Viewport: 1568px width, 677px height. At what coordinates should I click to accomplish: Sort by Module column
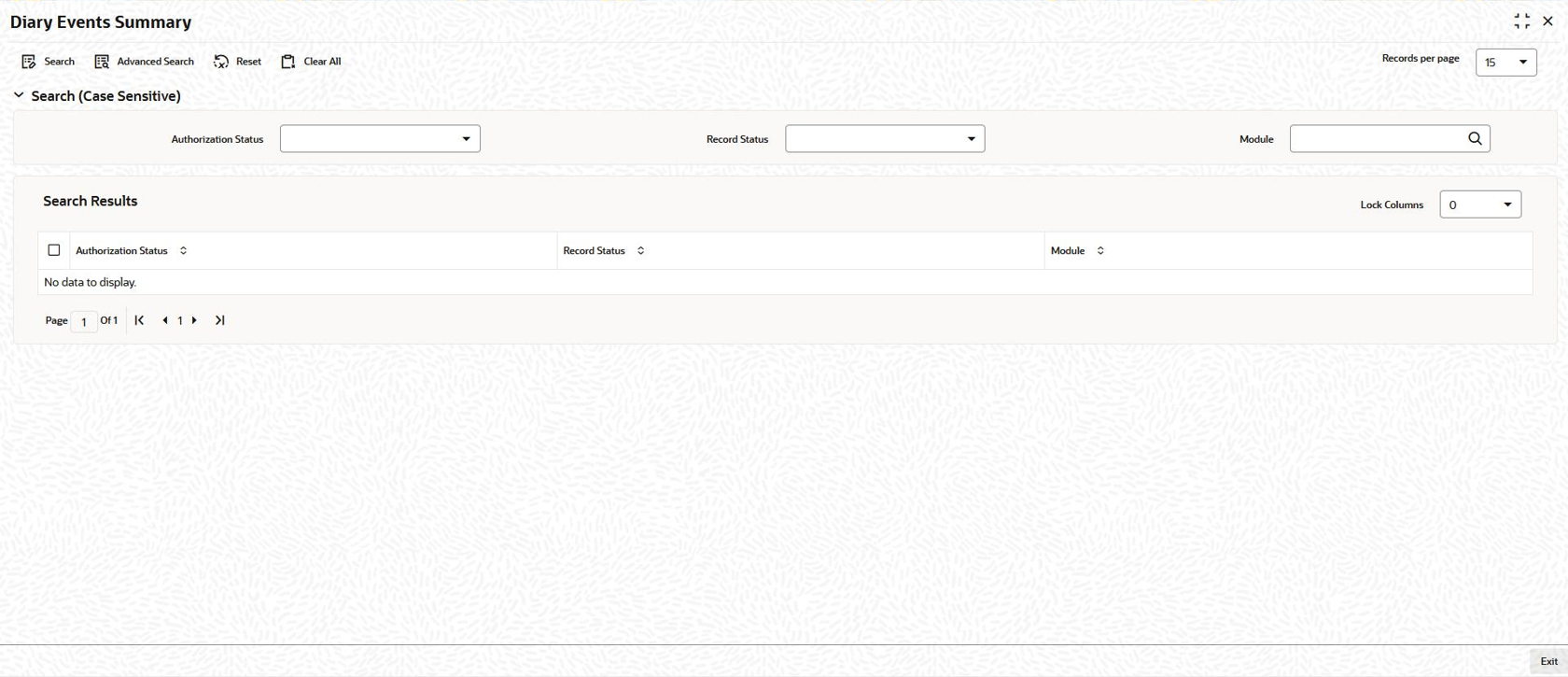(x=1100, y=250)
